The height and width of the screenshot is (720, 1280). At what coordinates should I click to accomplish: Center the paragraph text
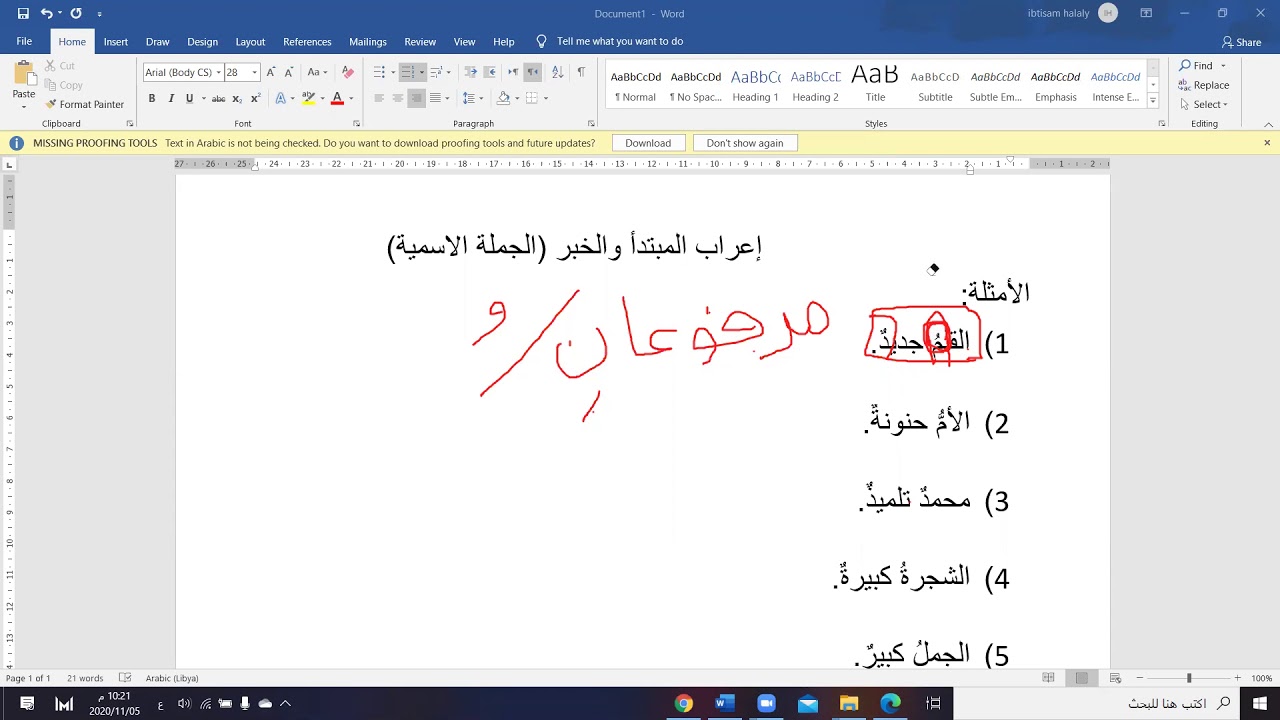tap(398, 98)
